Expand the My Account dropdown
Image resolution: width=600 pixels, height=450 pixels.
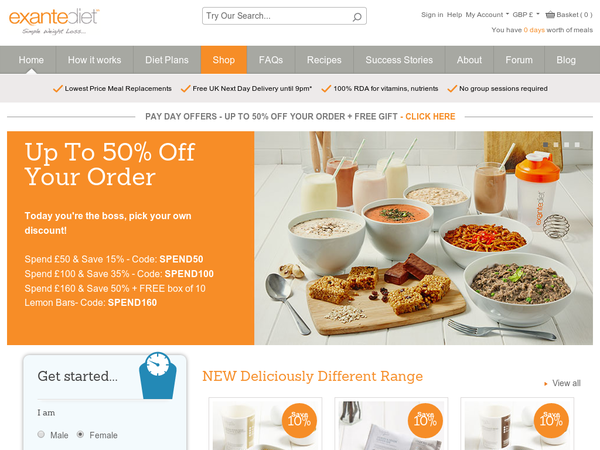coord(487,15)
